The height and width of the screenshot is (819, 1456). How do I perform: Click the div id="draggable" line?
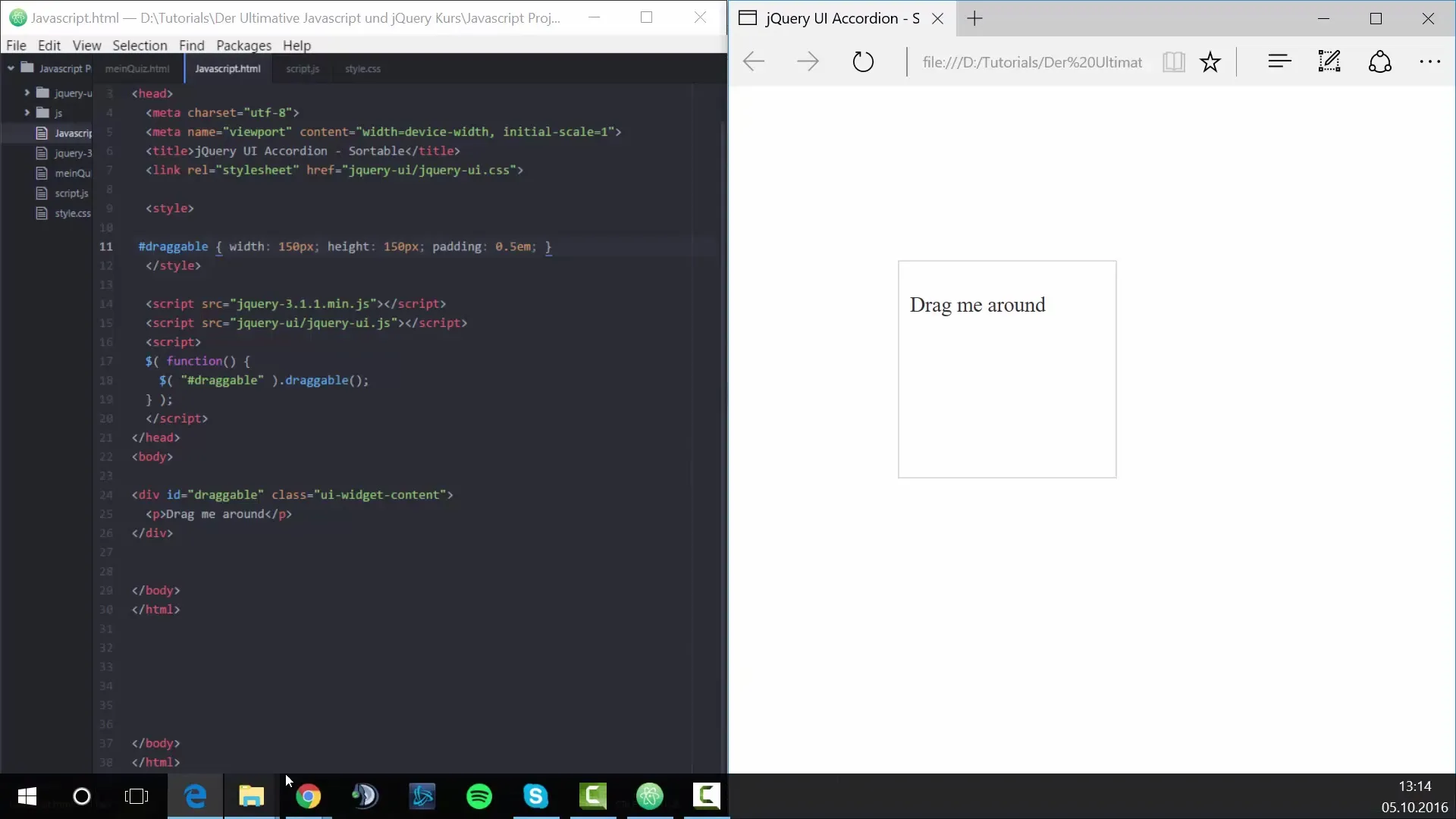(x=292, y=494)
